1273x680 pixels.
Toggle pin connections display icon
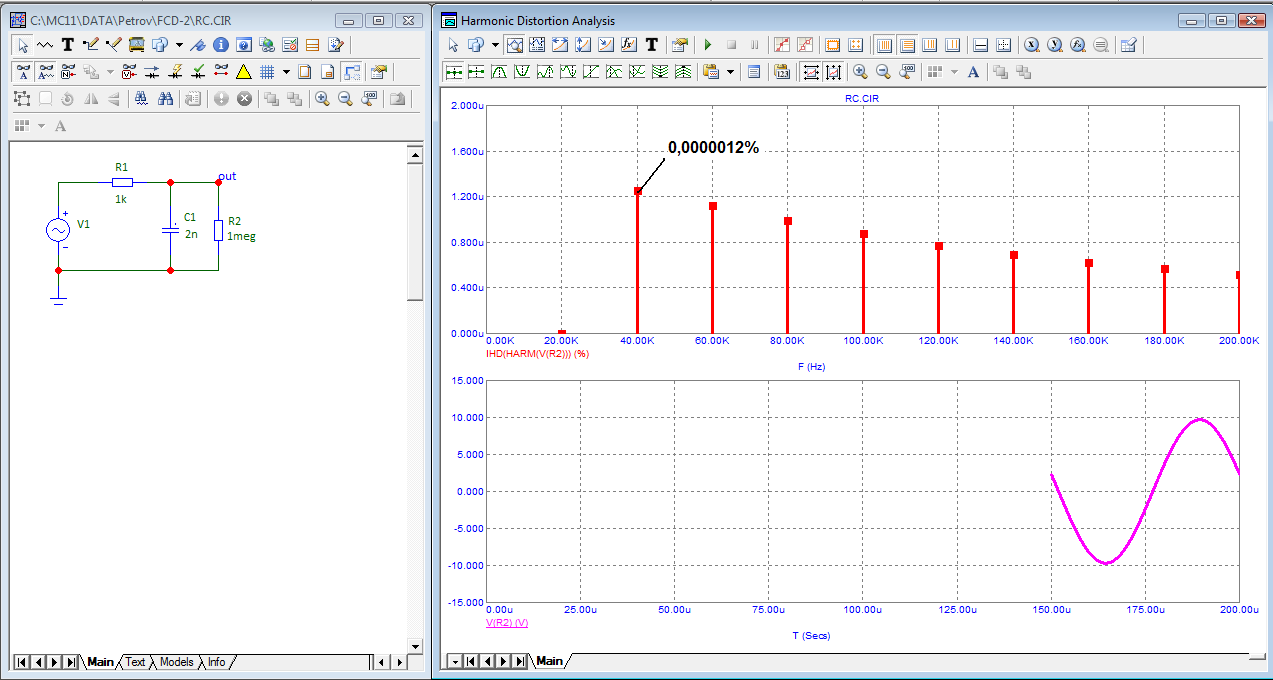tap(221, 72)
